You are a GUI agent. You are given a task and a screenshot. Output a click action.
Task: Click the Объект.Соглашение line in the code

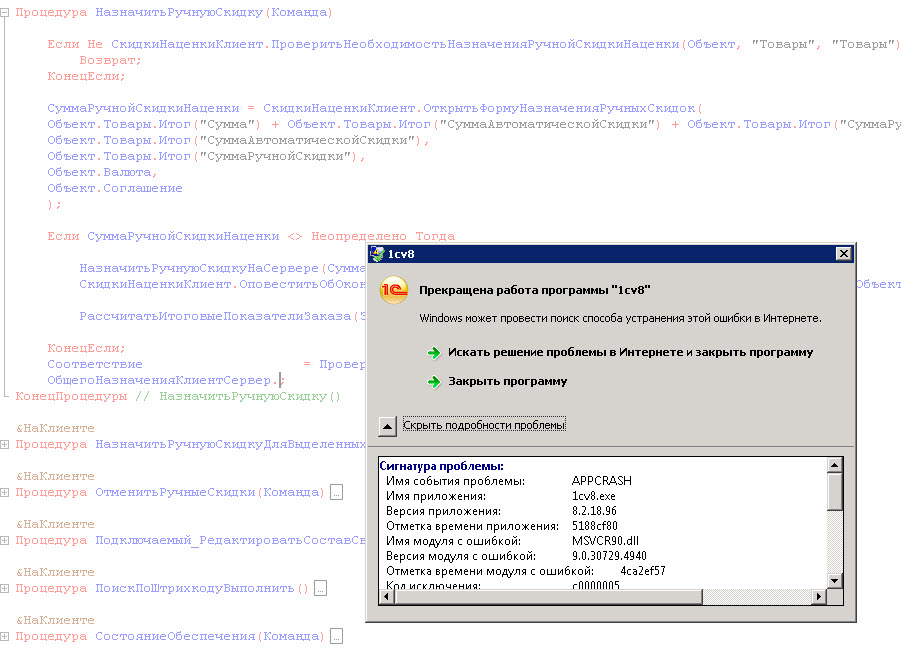coord(115,188)
